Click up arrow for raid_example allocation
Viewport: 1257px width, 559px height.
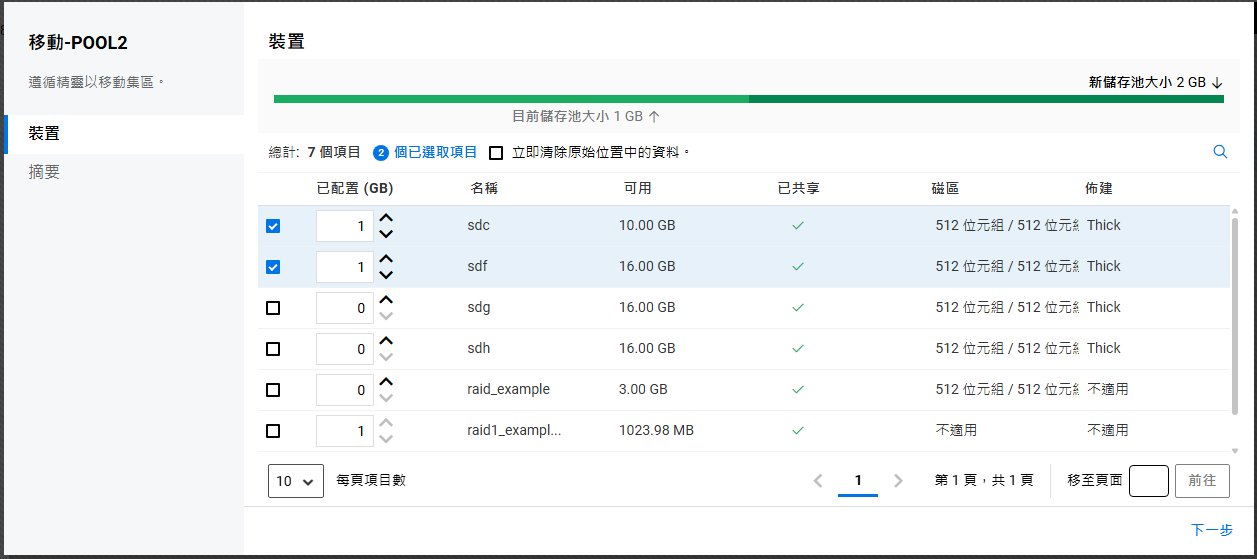click(386, 381)
